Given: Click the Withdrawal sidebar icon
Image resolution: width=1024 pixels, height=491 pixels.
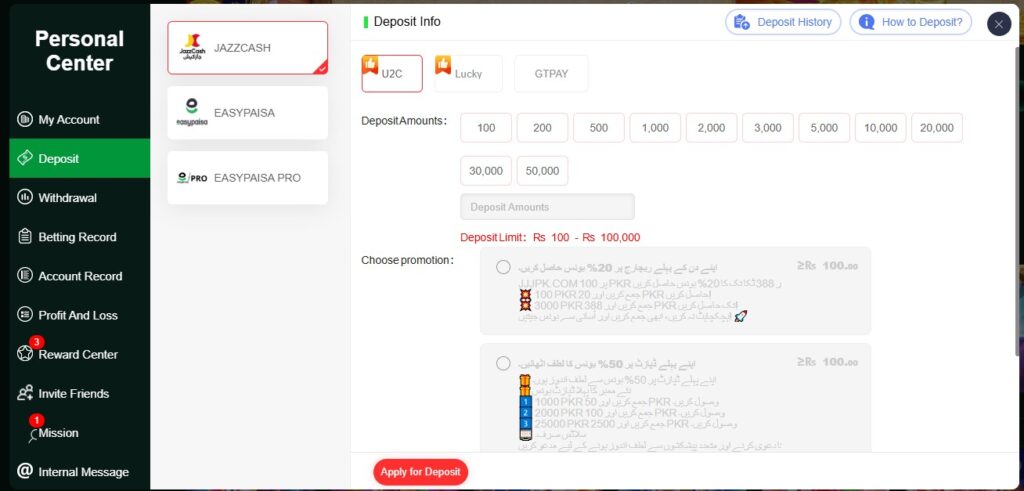Looking at the screenshot, I should pyautogui.click(x=25, y=198).
